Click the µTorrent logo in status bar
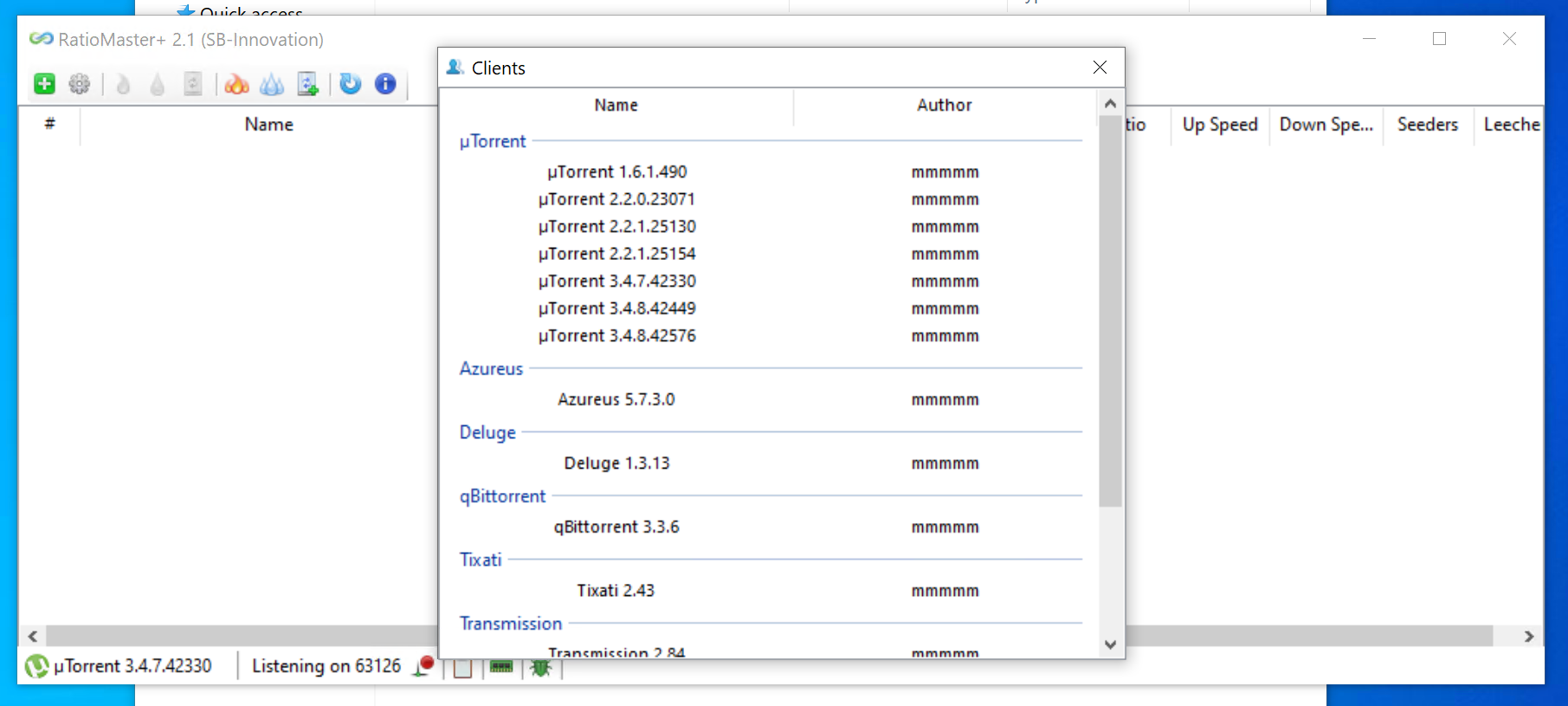The height and width of the screenshot is (706, 1568). pyautogui.click(x=36, y=666)
